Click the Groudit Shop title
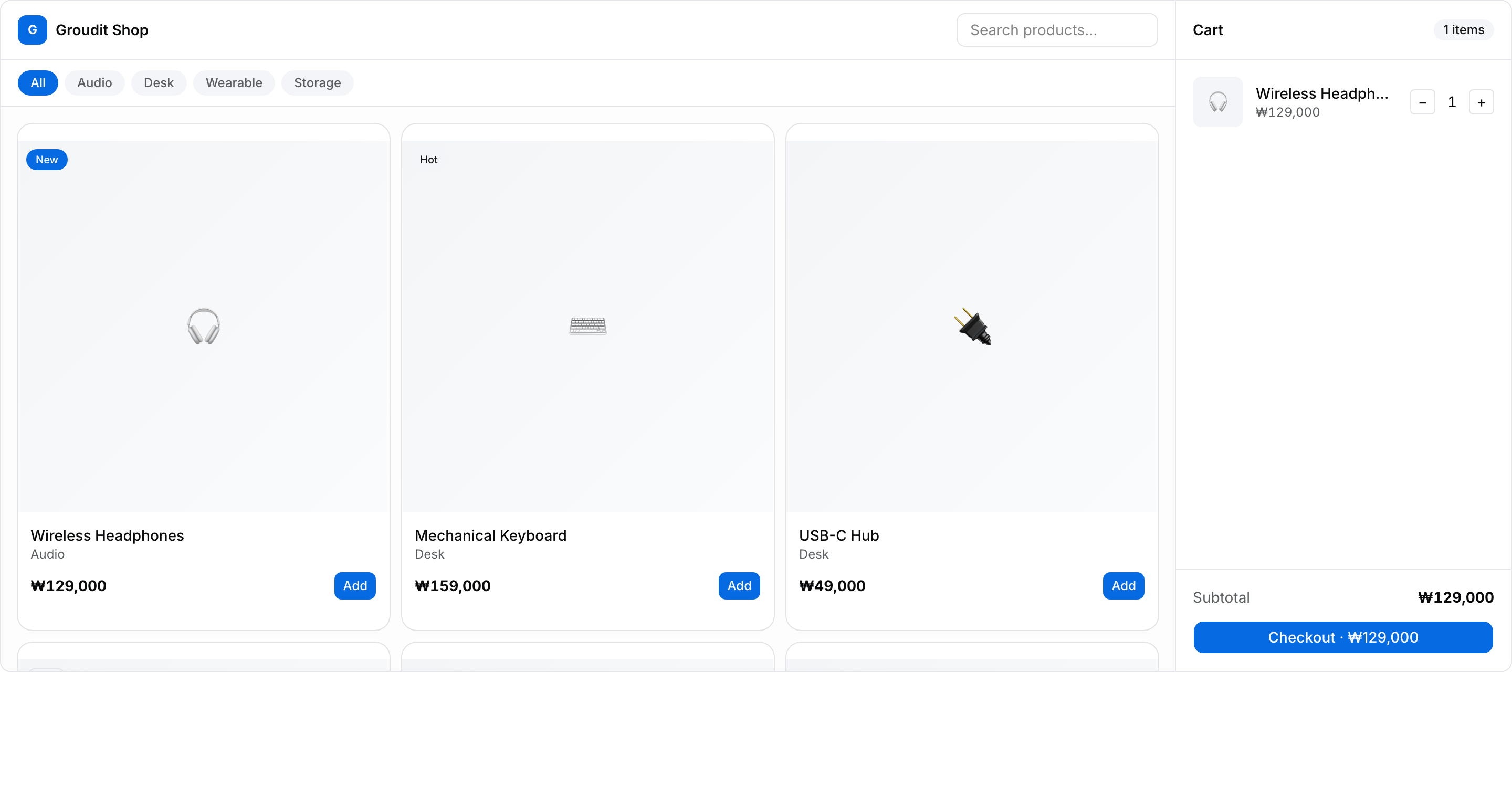The image size is (1512, 798). [x=102, y=30]
